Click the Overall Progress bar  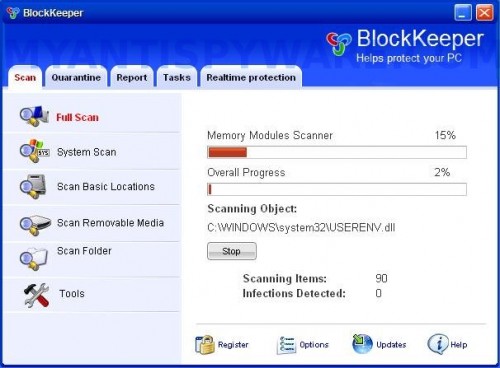(337, 189)
